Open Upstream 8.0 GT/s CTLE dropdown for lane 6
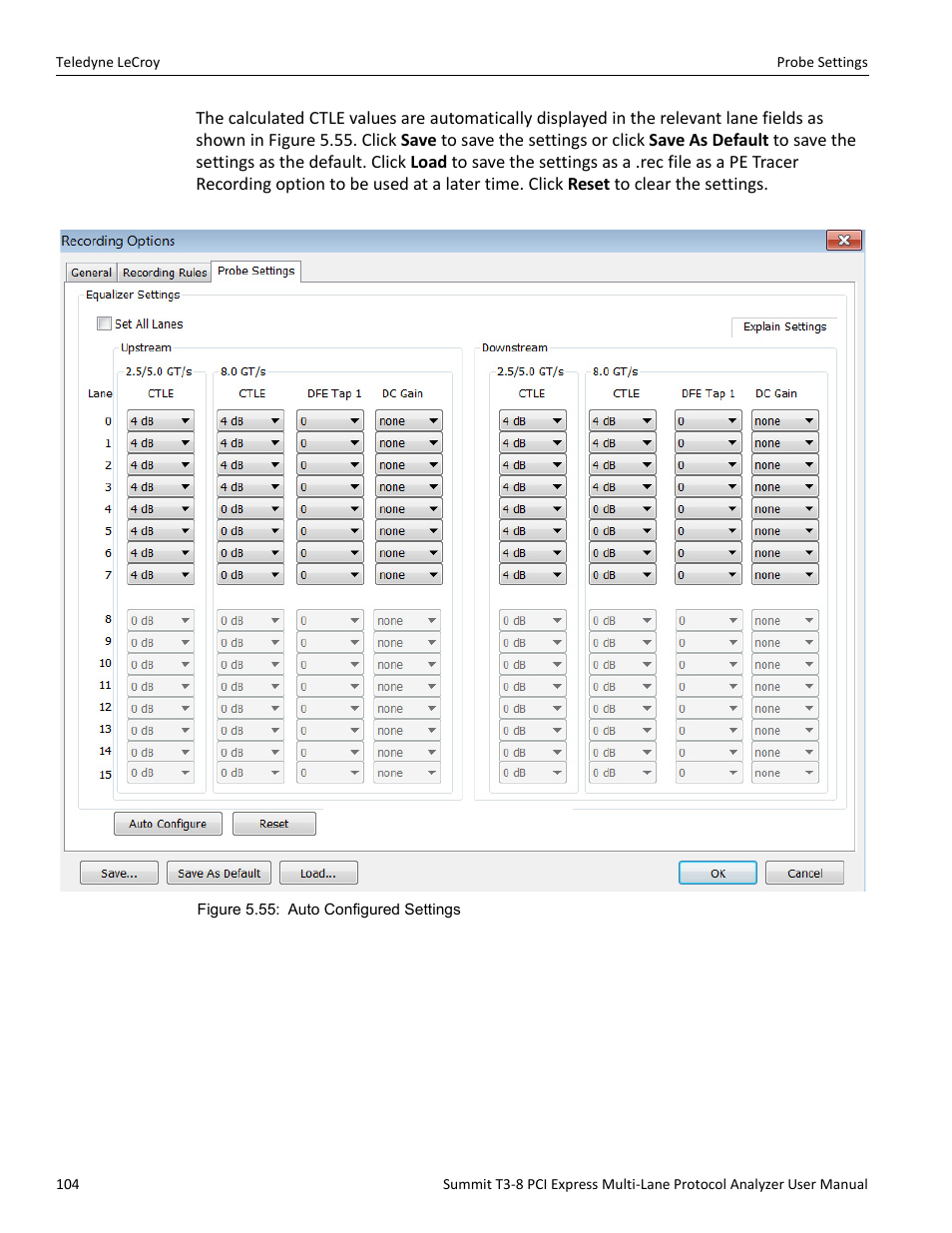The width and height of the screenshot is (952, 1233). tap(250, 553)
